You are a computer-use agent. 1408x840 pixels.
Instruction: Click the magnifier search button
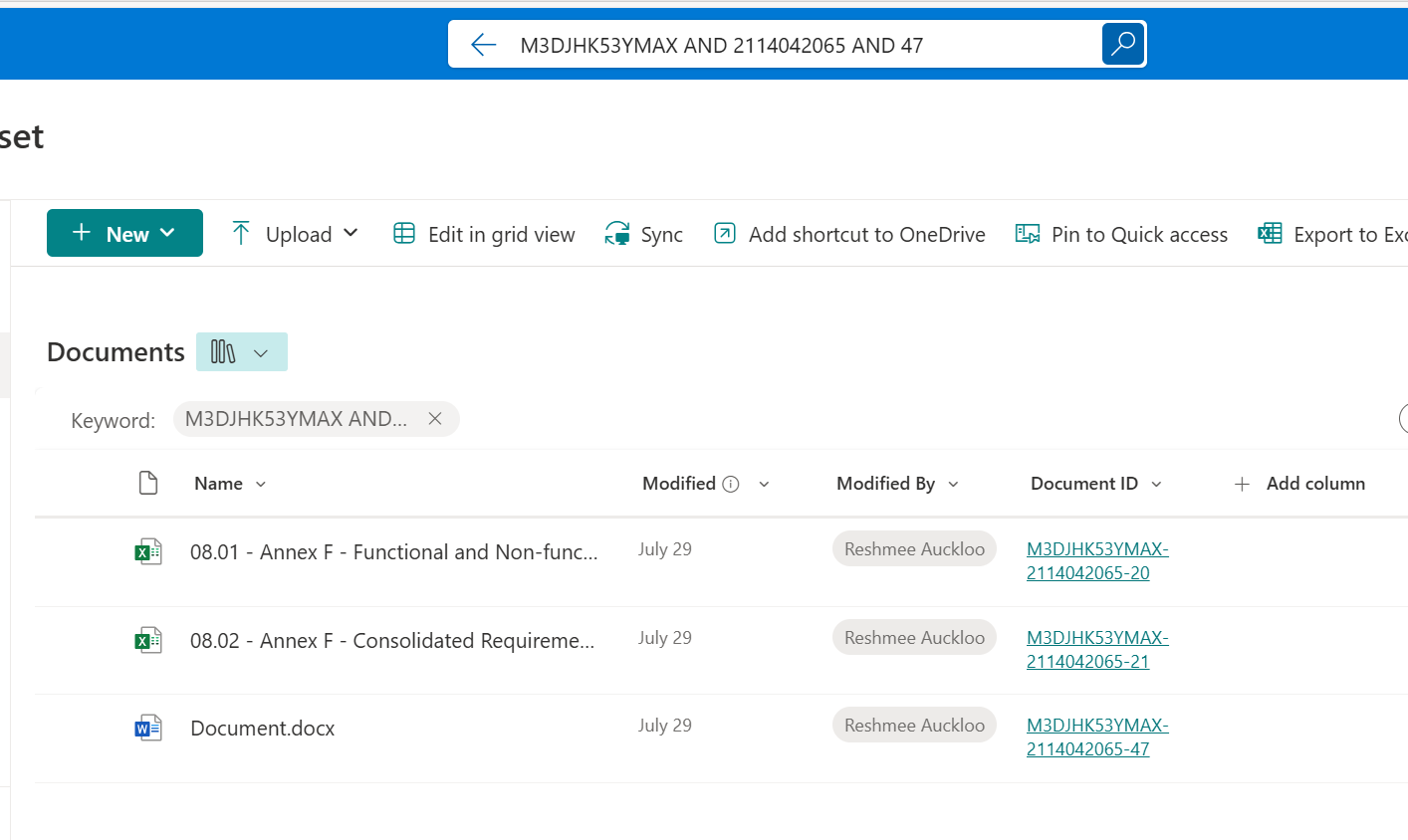[1123, 44]
